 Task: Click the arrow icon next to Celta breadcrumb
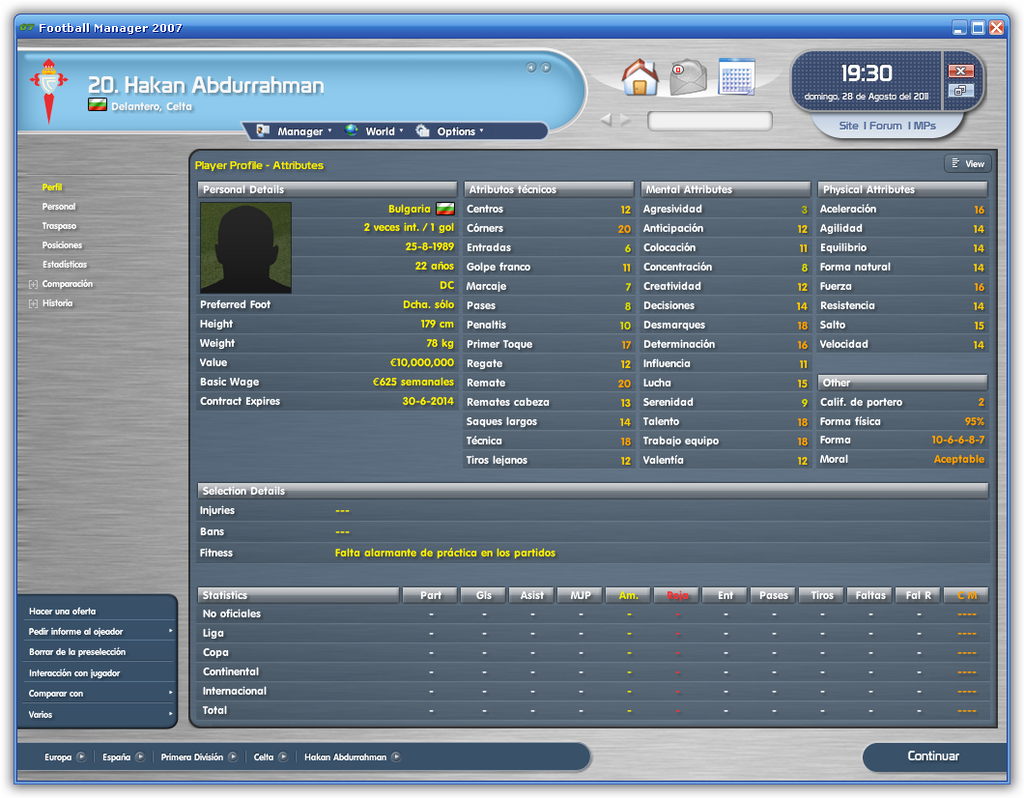tap(283, 757)
